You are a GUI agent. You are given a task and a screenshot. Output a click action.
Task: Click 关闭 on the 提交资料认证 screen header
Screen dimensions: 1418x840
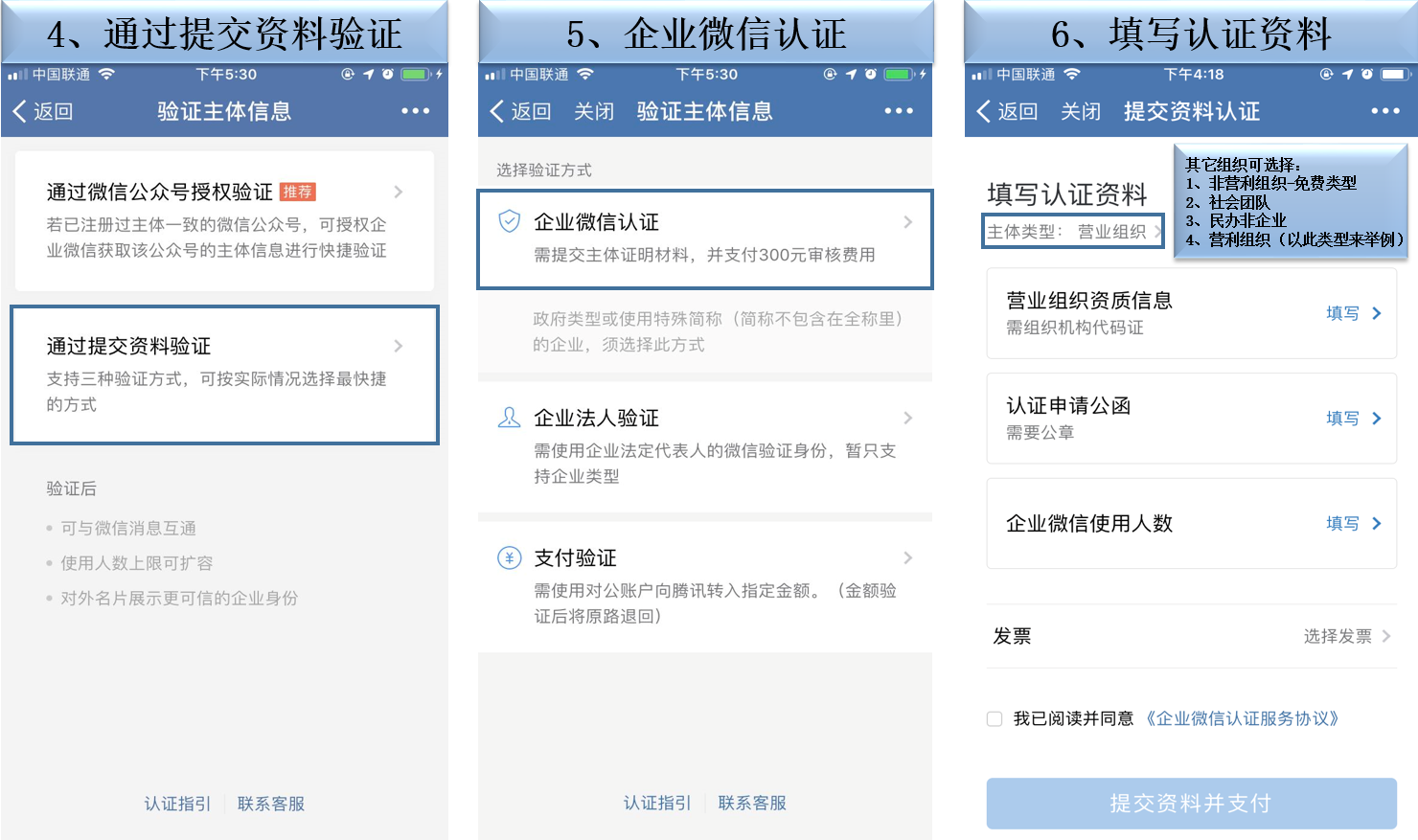pyautogui.click(x=1081, y=111)
